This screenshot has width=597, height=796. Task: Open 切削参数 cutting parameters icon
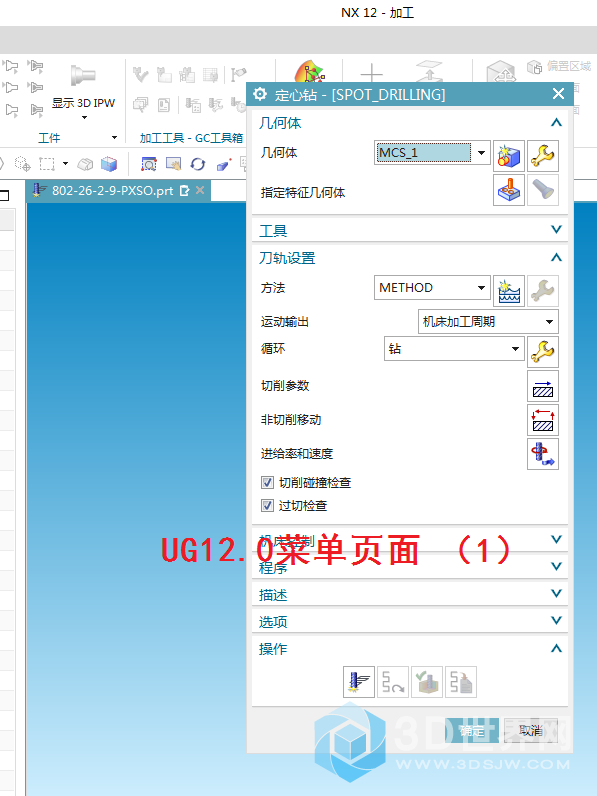[x=543, y=386]
